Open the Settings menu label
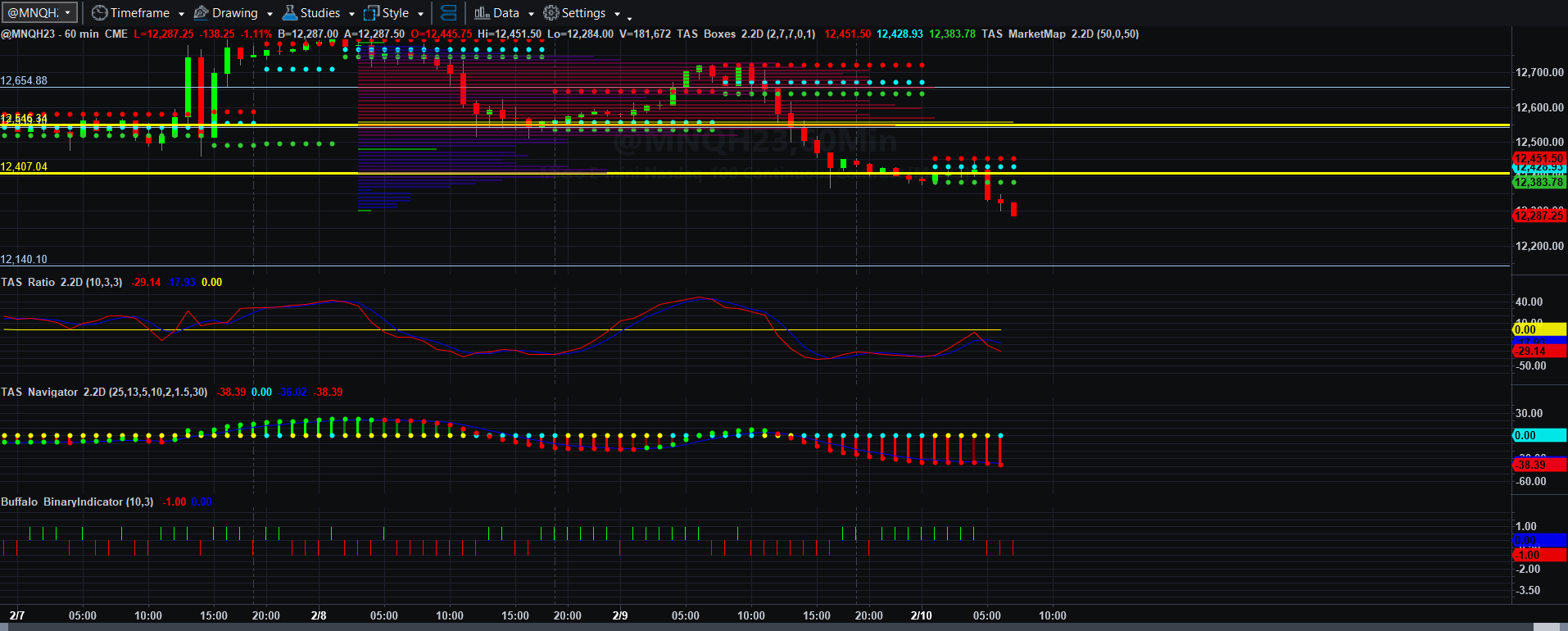The width and height of the screenshot is (1568, 631). [x=584, y=13]
